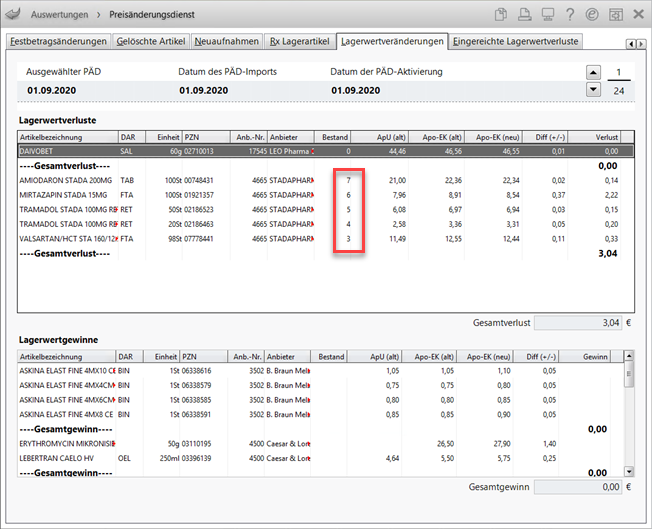Click the calculator window icon in header
The width and height of the screenshot is (652, 529).
(x=615, y=15)
